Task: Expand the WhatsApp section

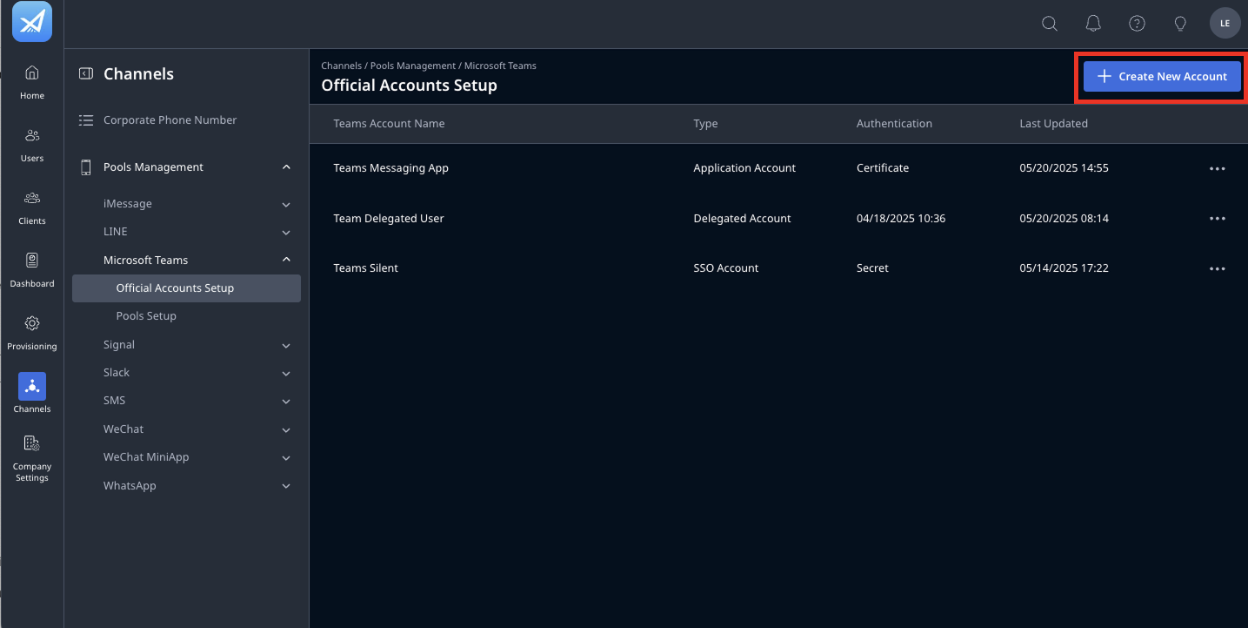Action: (286, 486)
